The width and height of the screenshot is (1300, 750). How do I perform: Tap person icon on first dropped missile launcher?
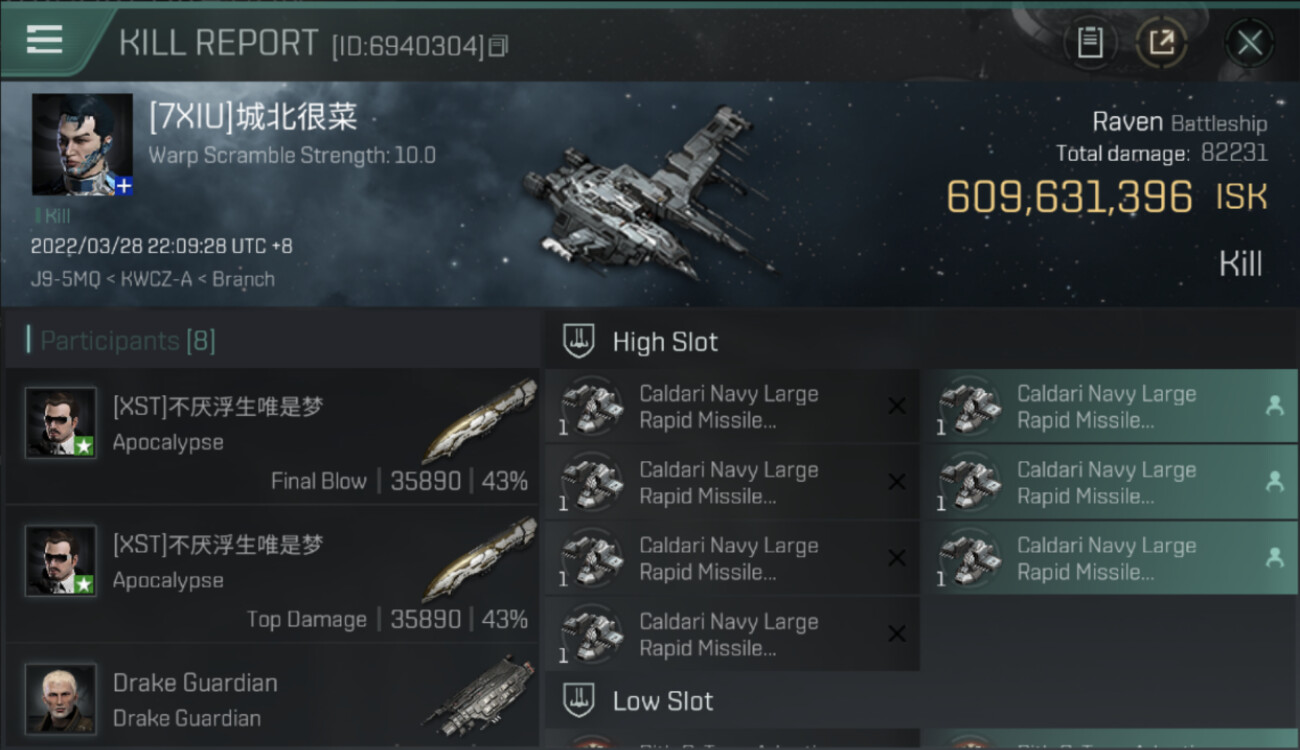(1274, 406)
